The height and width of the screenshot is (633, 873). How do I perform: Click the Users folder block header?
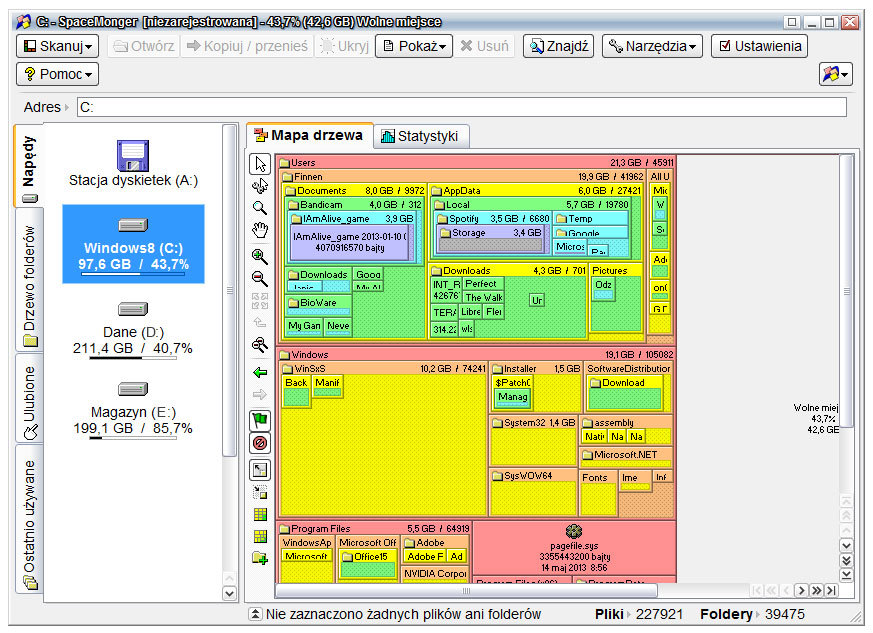click(476, 163)
